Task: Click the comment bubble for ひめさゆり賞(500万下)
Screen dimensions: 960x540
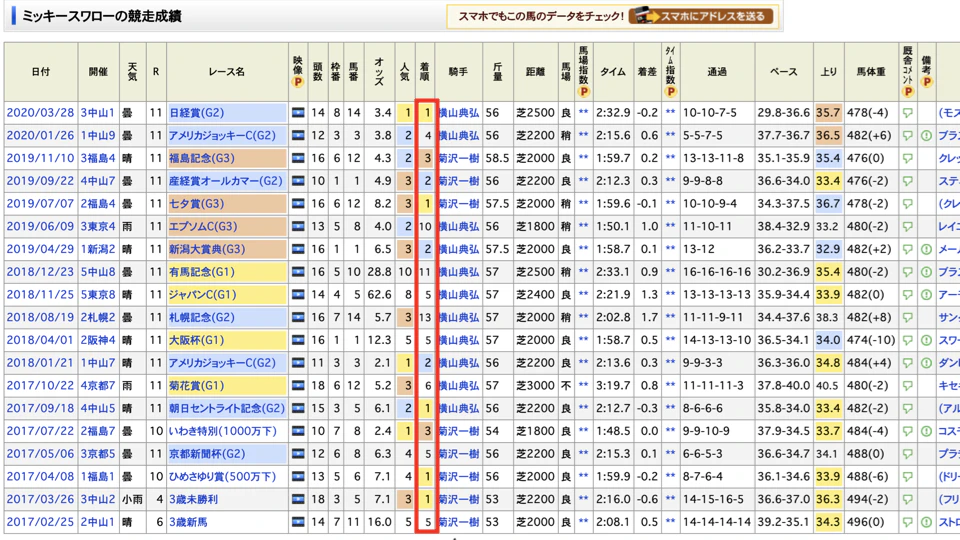Action: coord(907,477)
